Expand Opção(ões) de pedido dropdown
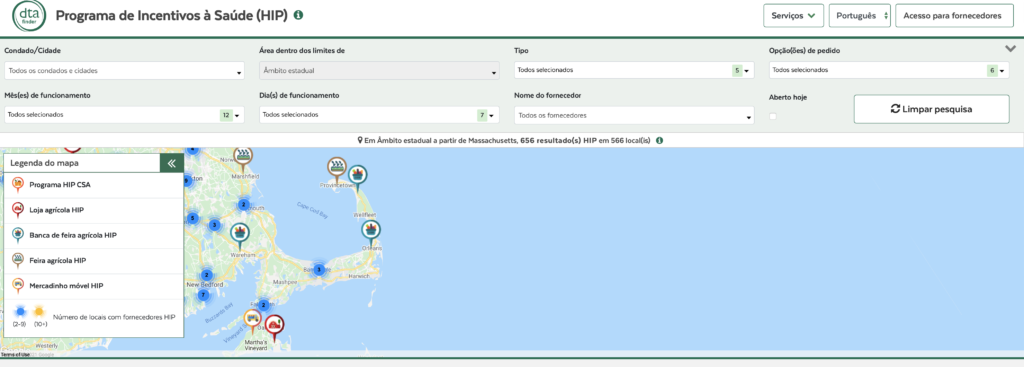The width and height of the screenshot is (1024, 367). [889, 70]
